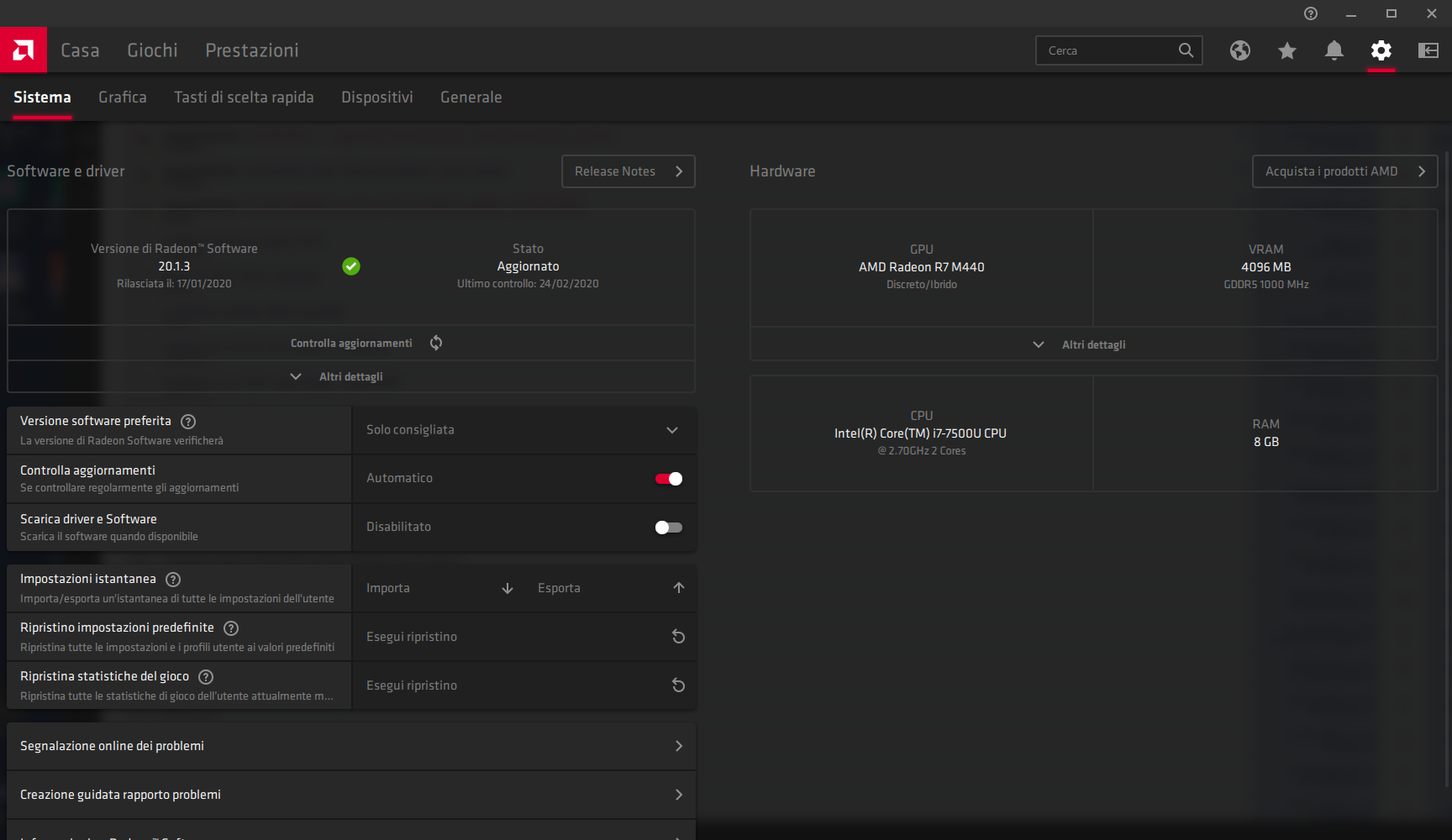Click help icon next to Versione software preferita
This screenshot has height=840, width=1452.
(x=189, y=422)
